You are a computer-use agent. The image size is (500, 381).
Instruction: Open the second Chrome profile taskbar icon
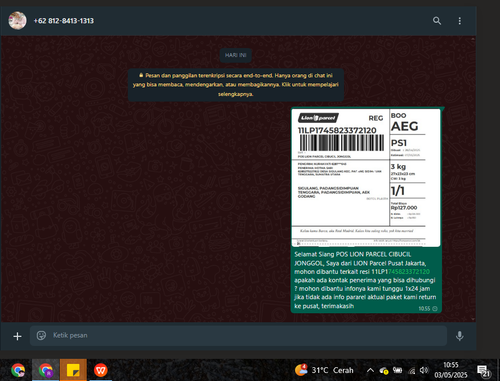coord(46,370)
